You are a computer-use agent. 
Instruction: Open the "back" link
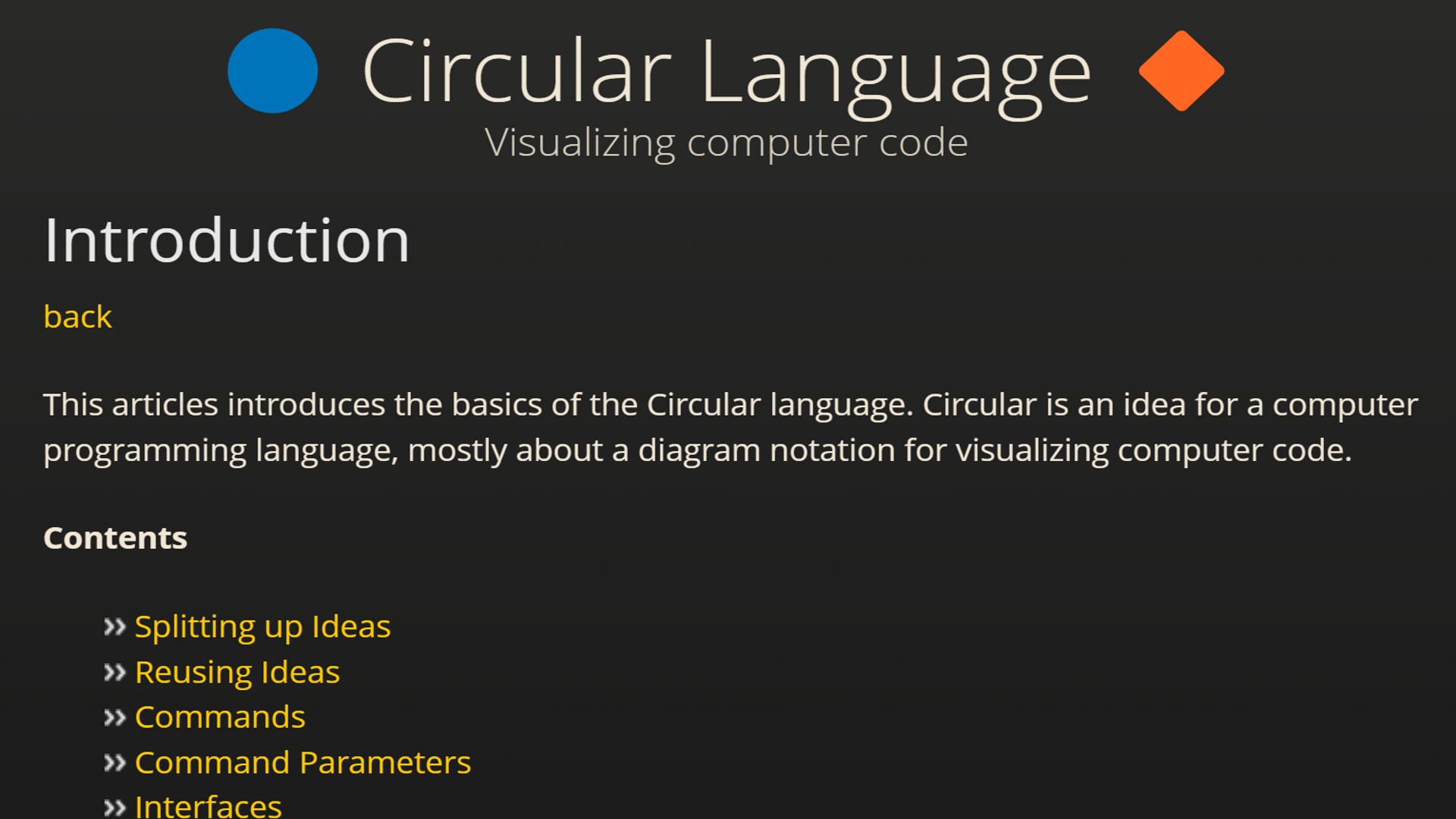click(77, 317)
